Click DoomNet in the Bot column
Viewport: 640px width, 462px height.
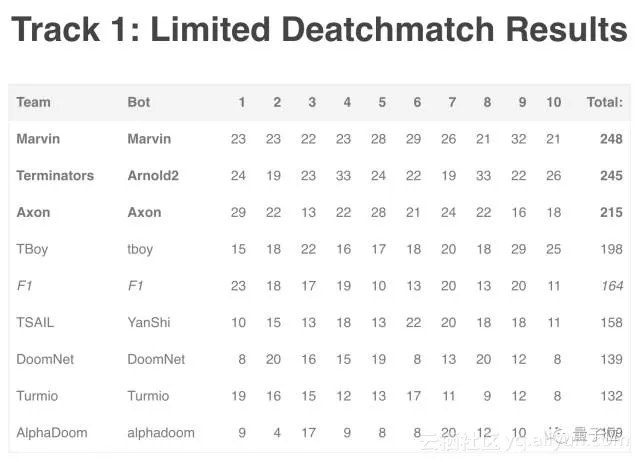[x=156, y=359]
